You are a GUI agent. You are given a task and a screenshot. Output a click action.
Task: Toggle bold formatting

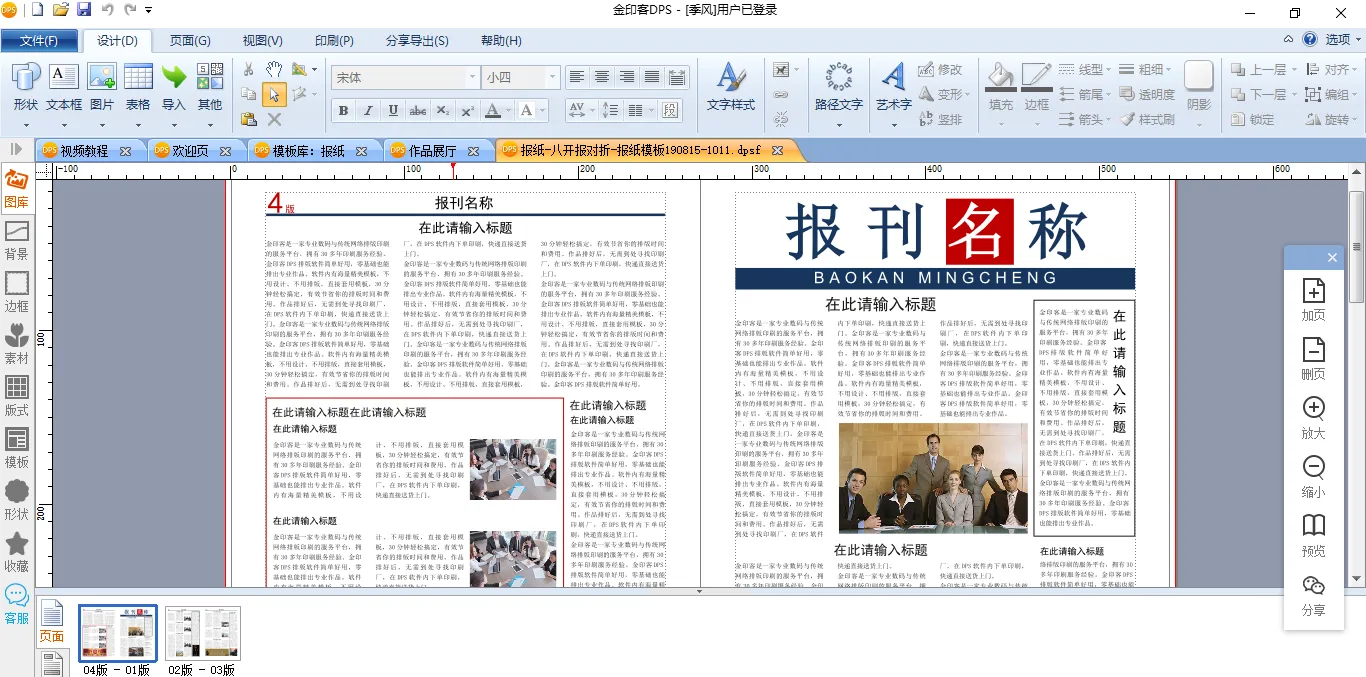click(343, 110)
